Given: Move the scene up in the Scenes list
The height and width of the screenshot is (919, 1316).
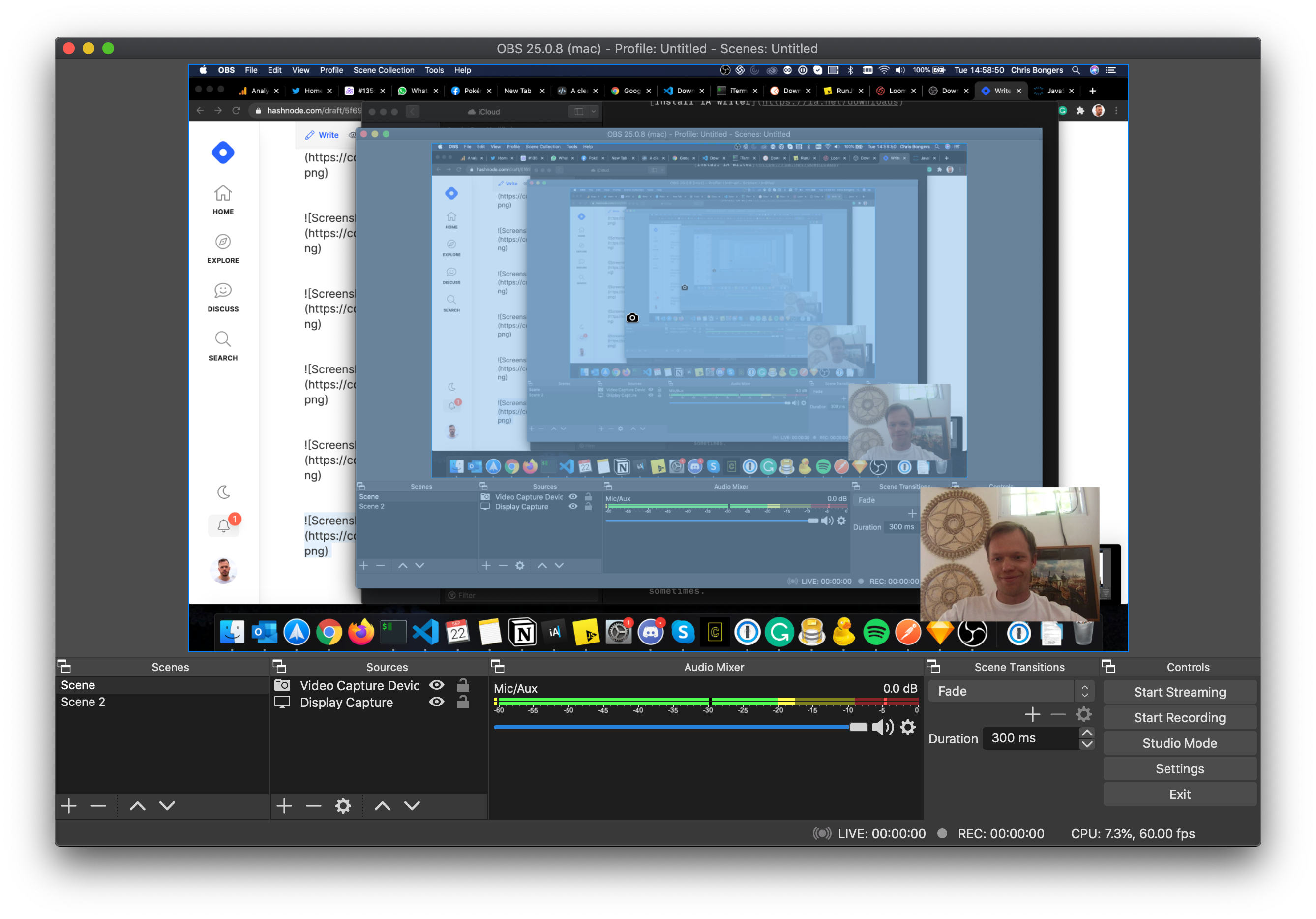Looking at the screenshot, I should (x=138, y=805).
